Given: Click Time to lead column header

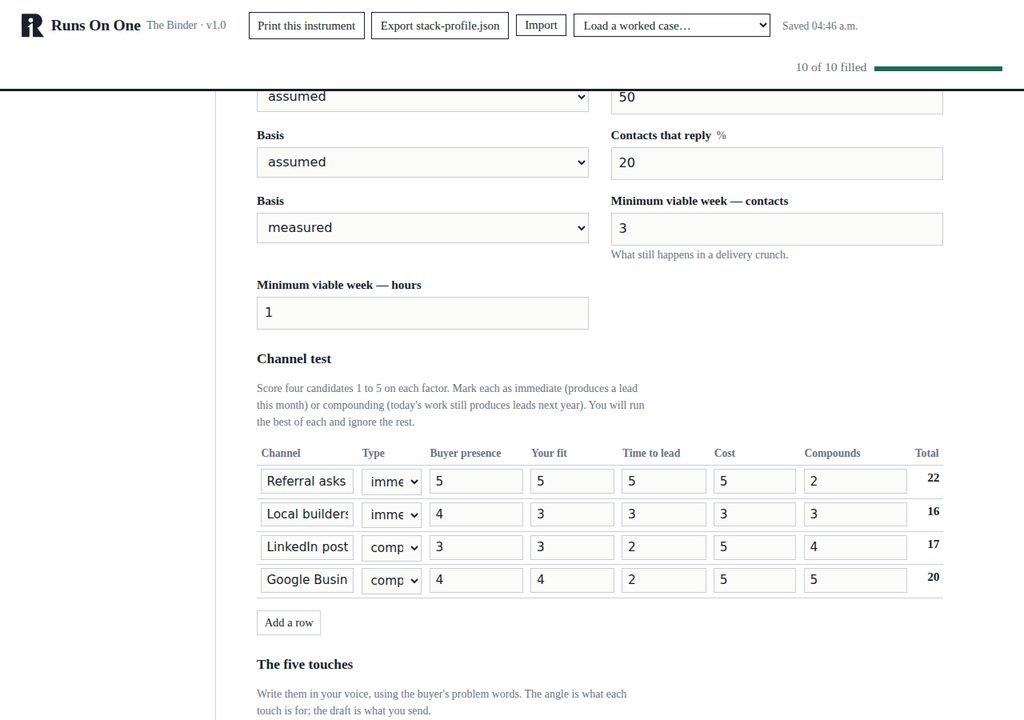Looking at the screenshot, I should click(x=651, y=453).
